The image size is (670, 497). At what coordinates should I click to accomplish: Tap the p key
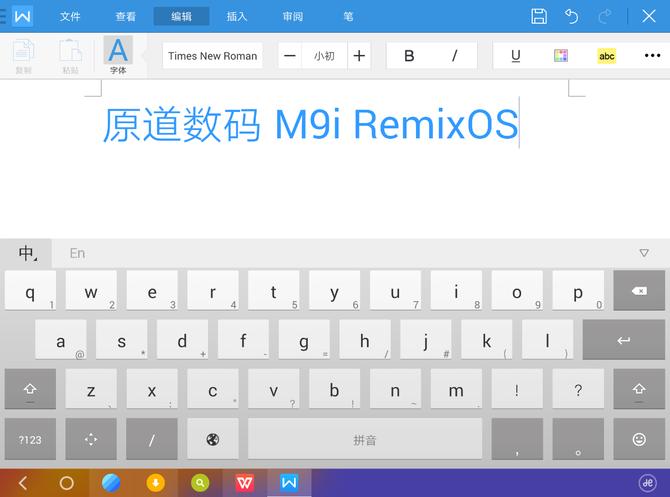pos(578,291)
